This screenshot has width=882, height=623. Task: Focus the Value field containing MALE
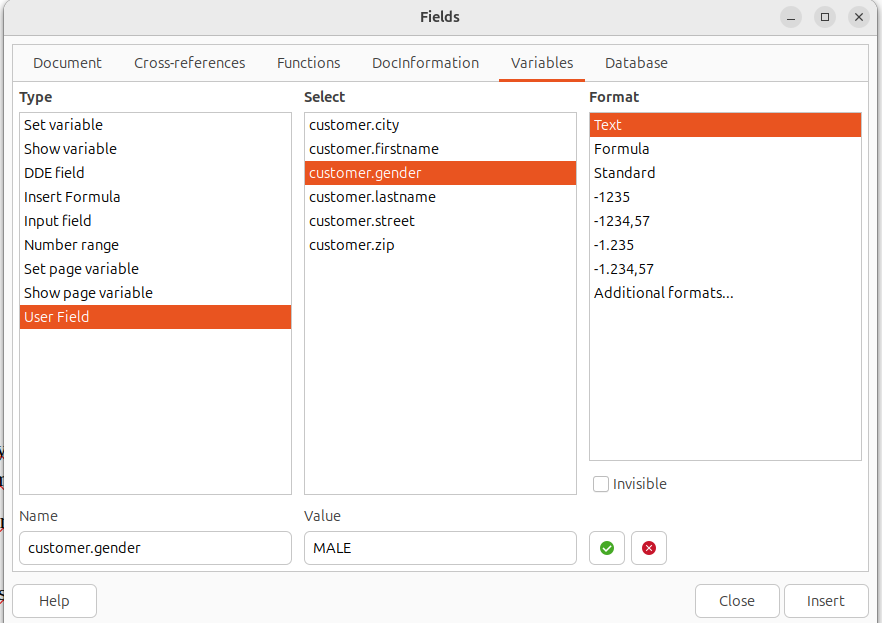440,548
